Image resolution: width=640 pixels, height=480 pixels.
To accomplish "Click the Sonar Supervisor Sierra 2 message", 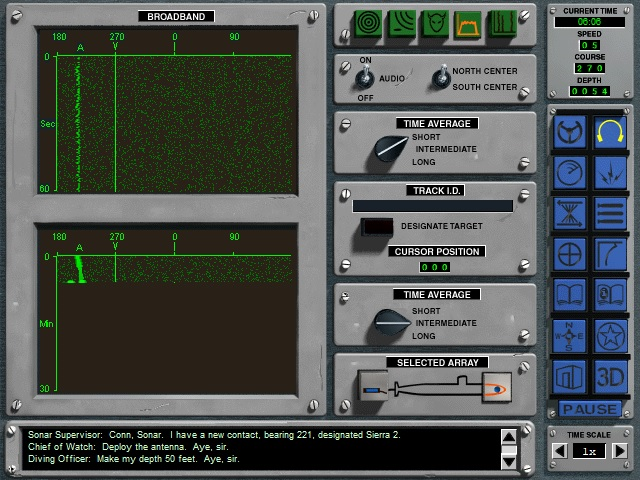I will coord(214,435).
